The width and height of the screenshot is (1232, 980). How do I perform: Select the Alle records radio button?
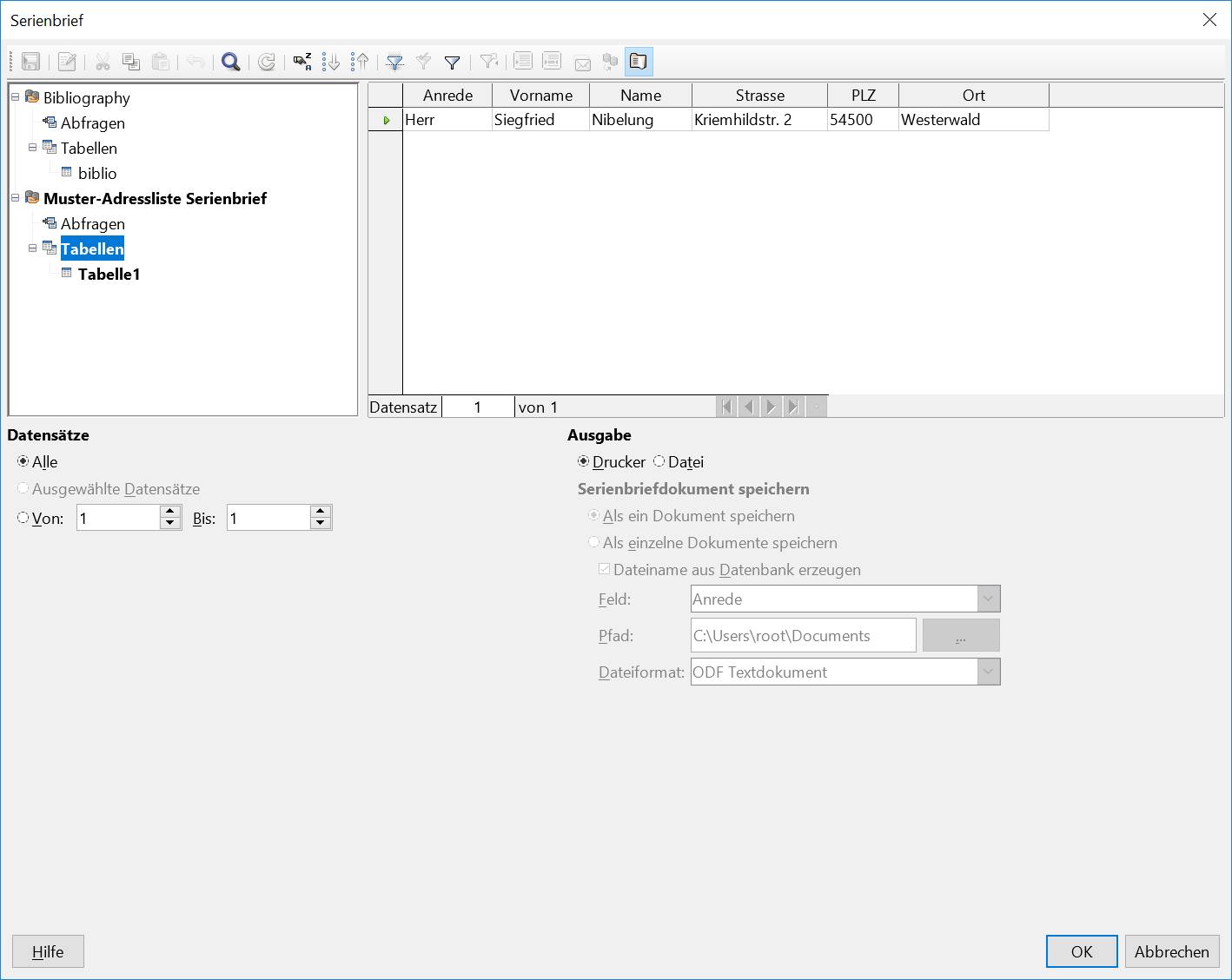tap(23, 461)
